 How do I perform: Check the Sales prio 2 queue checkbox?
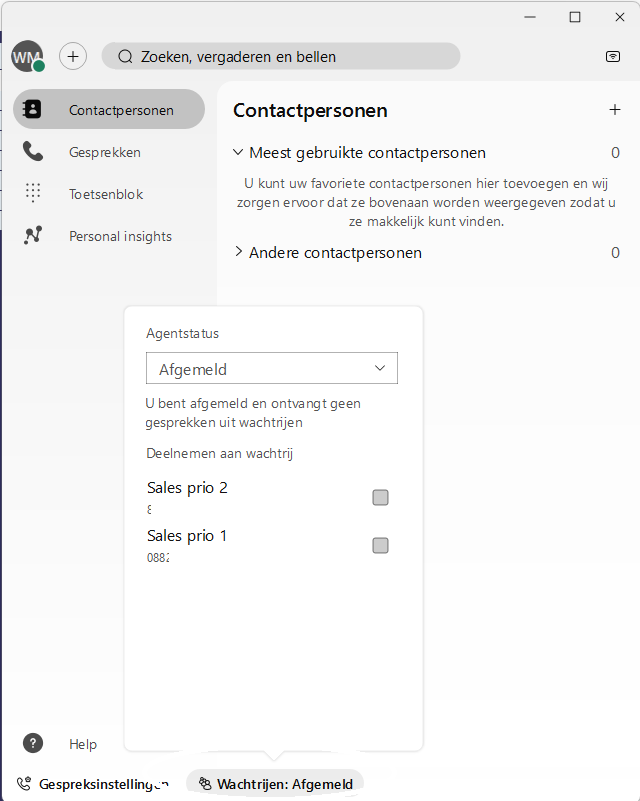(x=381, y=497)
